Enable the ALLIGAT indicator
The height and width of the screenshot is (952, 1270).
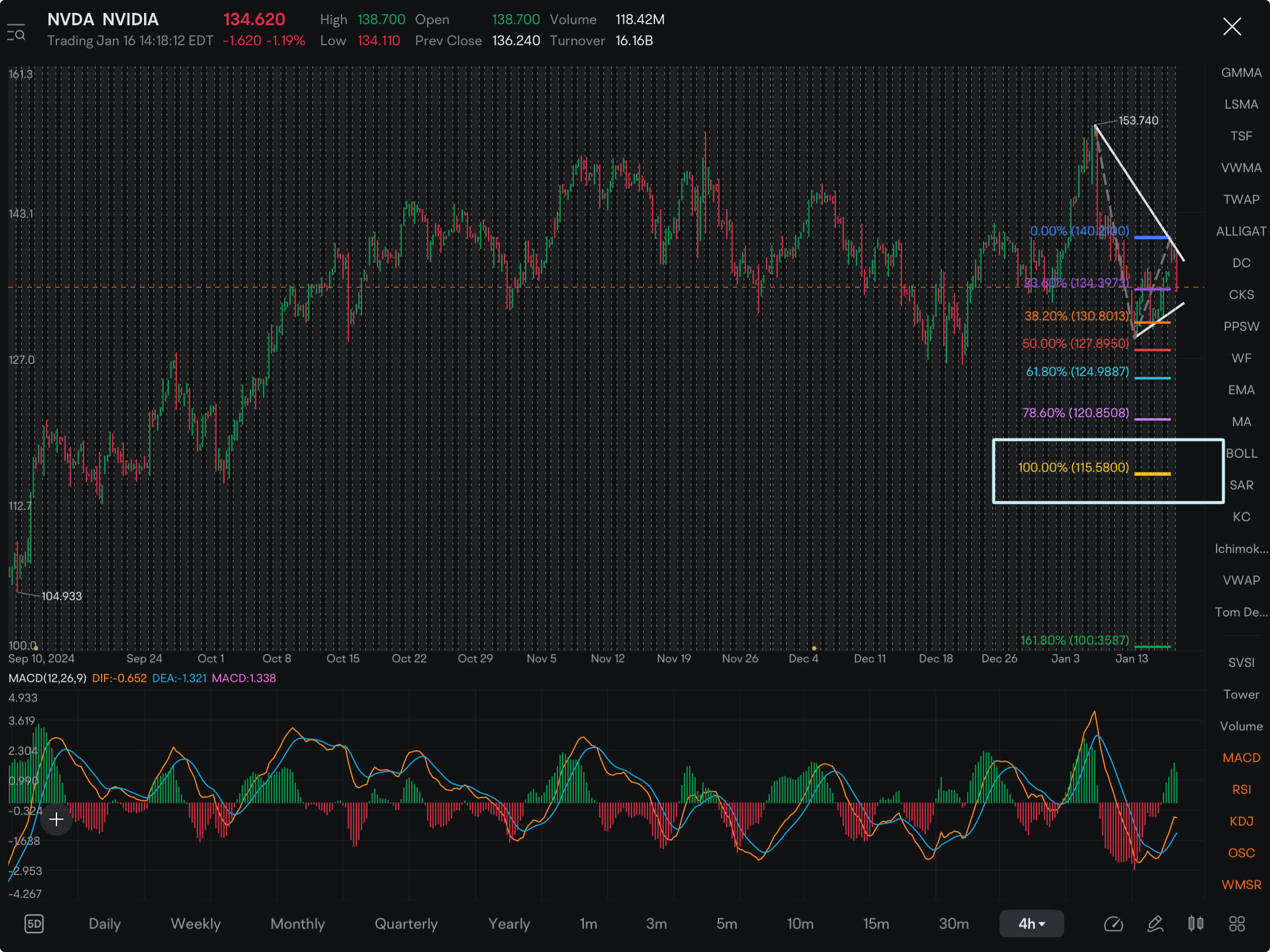(x=1241, y=232)
